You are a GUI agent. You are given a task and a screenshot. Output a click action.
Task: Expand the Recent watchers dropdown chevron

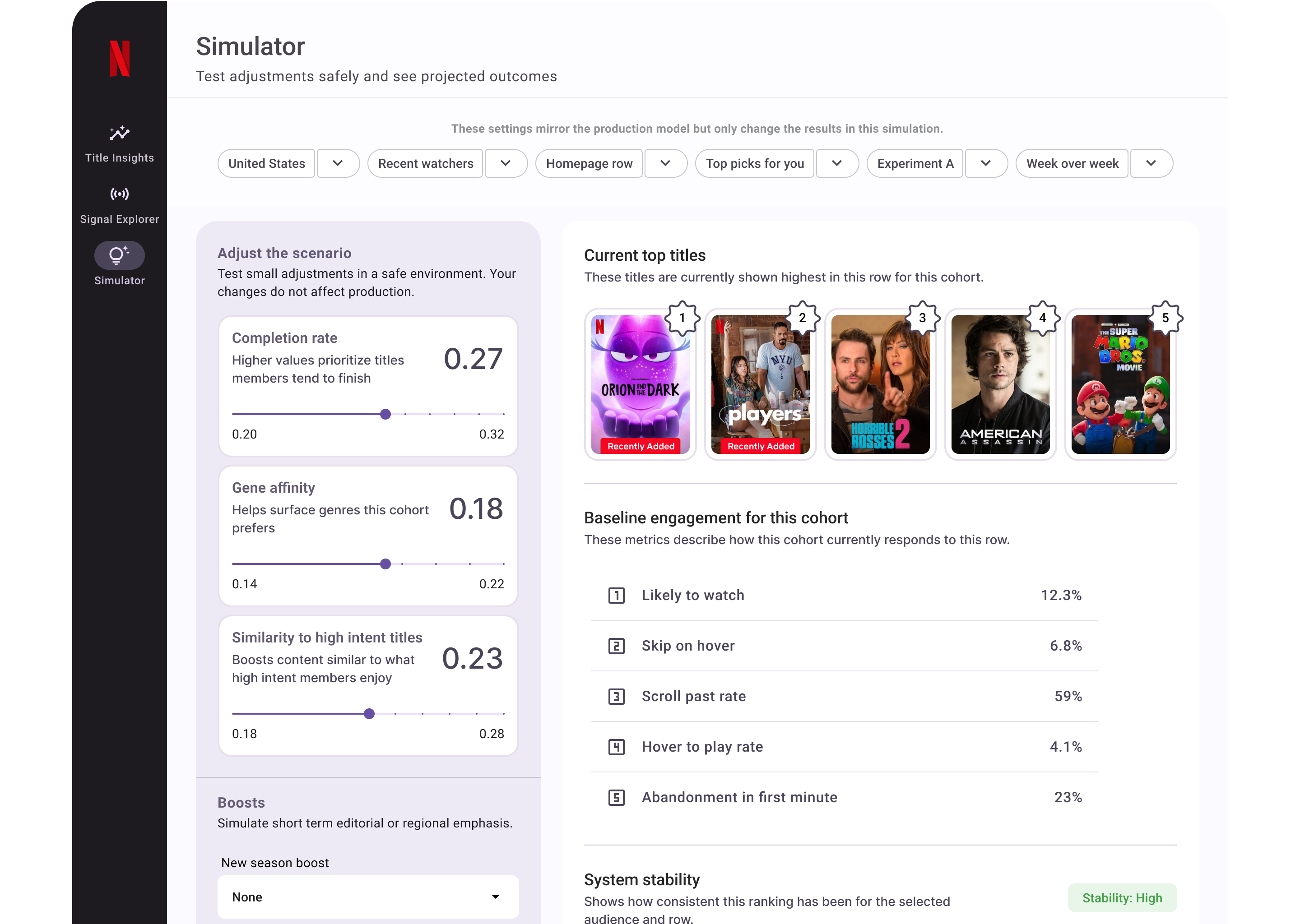point(506,163)
